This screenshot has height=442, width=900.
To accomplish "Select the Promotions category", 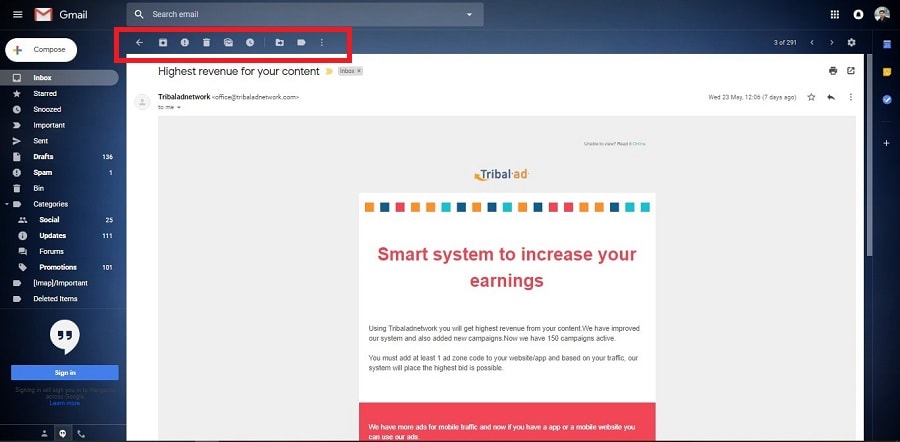I will (59, 267).
